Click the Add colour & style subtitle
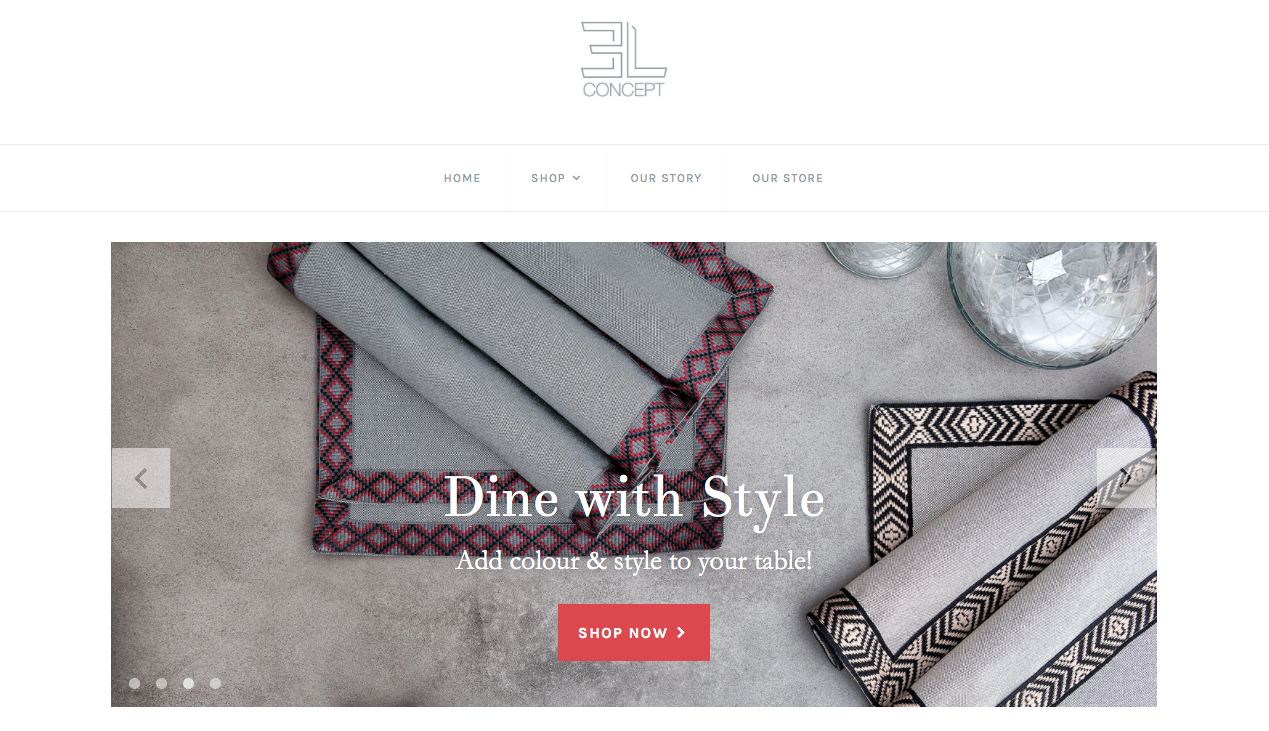This screenshot has width=1269, height=731. 634,561
